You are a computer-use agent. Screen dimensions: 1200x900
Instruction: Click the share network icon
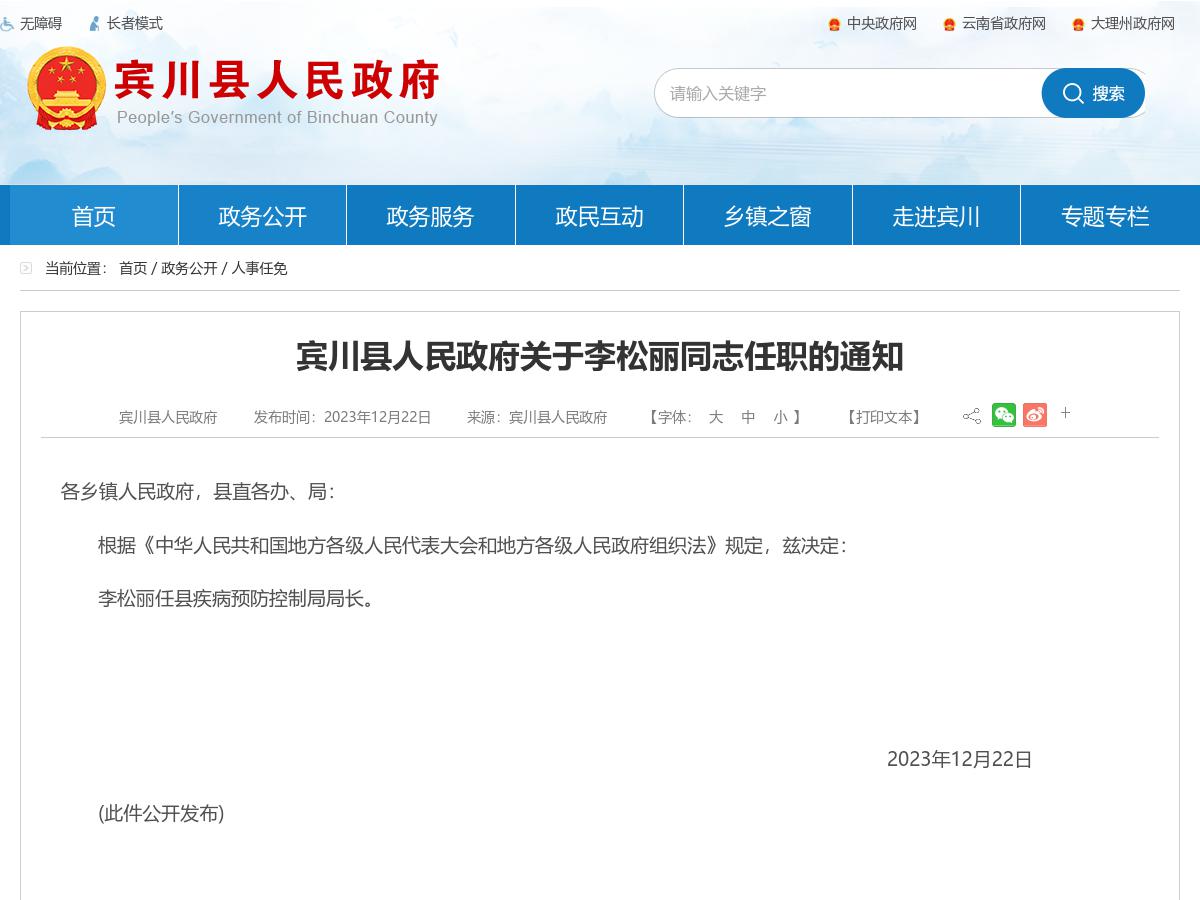(971, 414)
